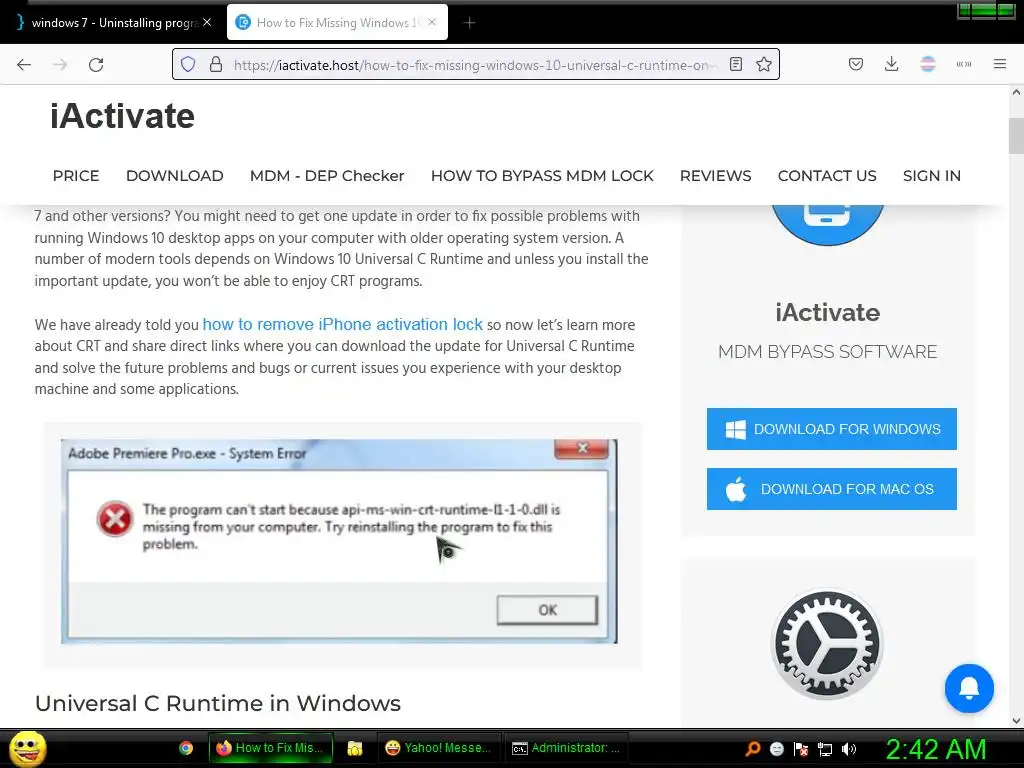Screen dimensions: 1024x768
Task: Open the network tray icon
Action: point(825,749)
